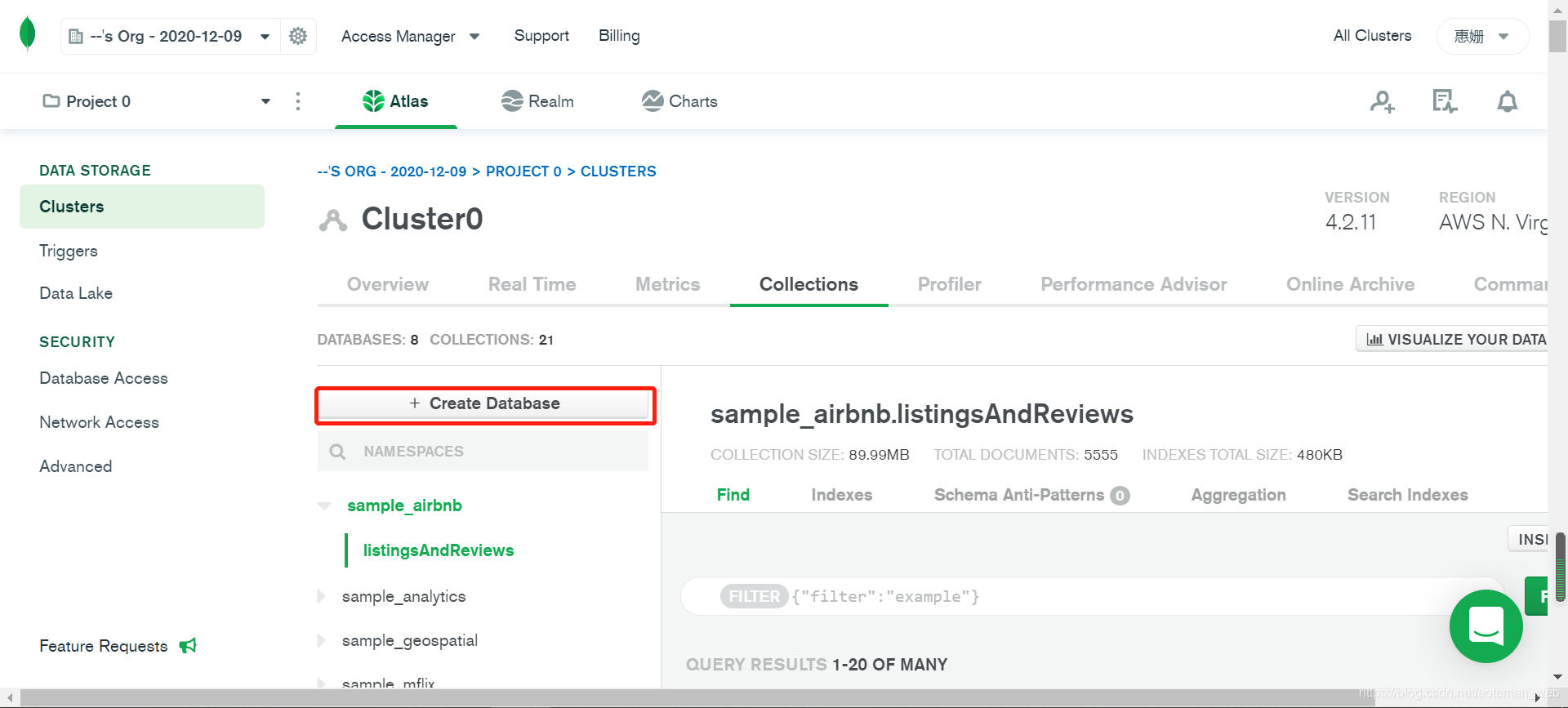Go to Billing

pos(619,36)
